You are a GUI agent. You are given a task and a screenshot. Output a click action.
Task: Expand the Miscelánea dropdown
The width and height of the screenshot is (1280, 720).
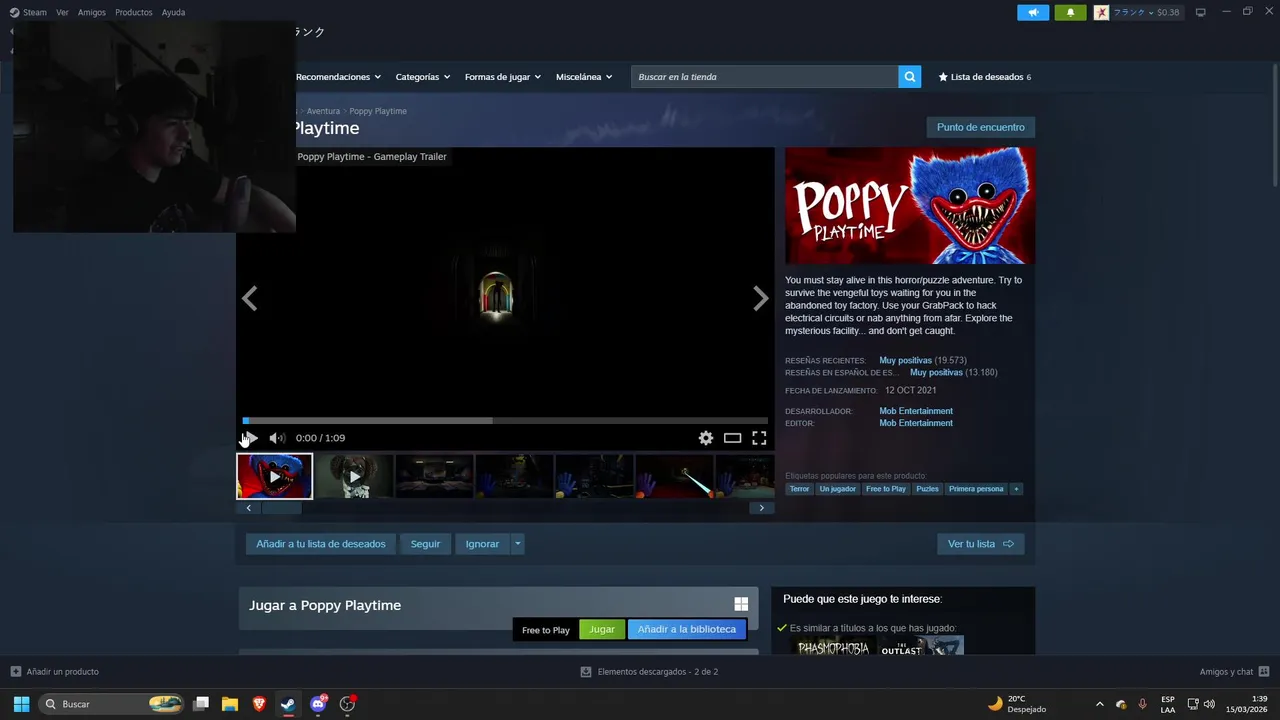[x=584, y=77]
